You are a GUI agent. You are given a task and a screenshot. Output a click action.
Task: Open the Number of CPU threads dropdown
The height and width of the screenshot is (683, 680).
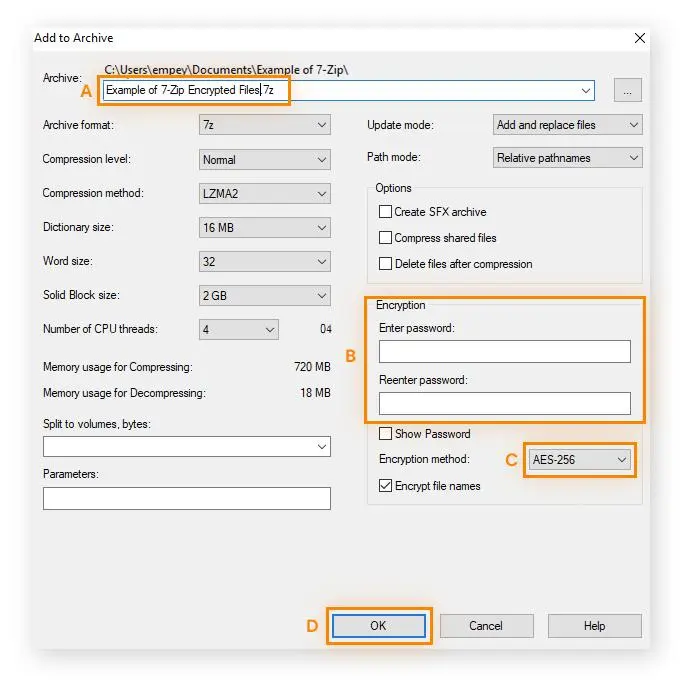[239, 329]
